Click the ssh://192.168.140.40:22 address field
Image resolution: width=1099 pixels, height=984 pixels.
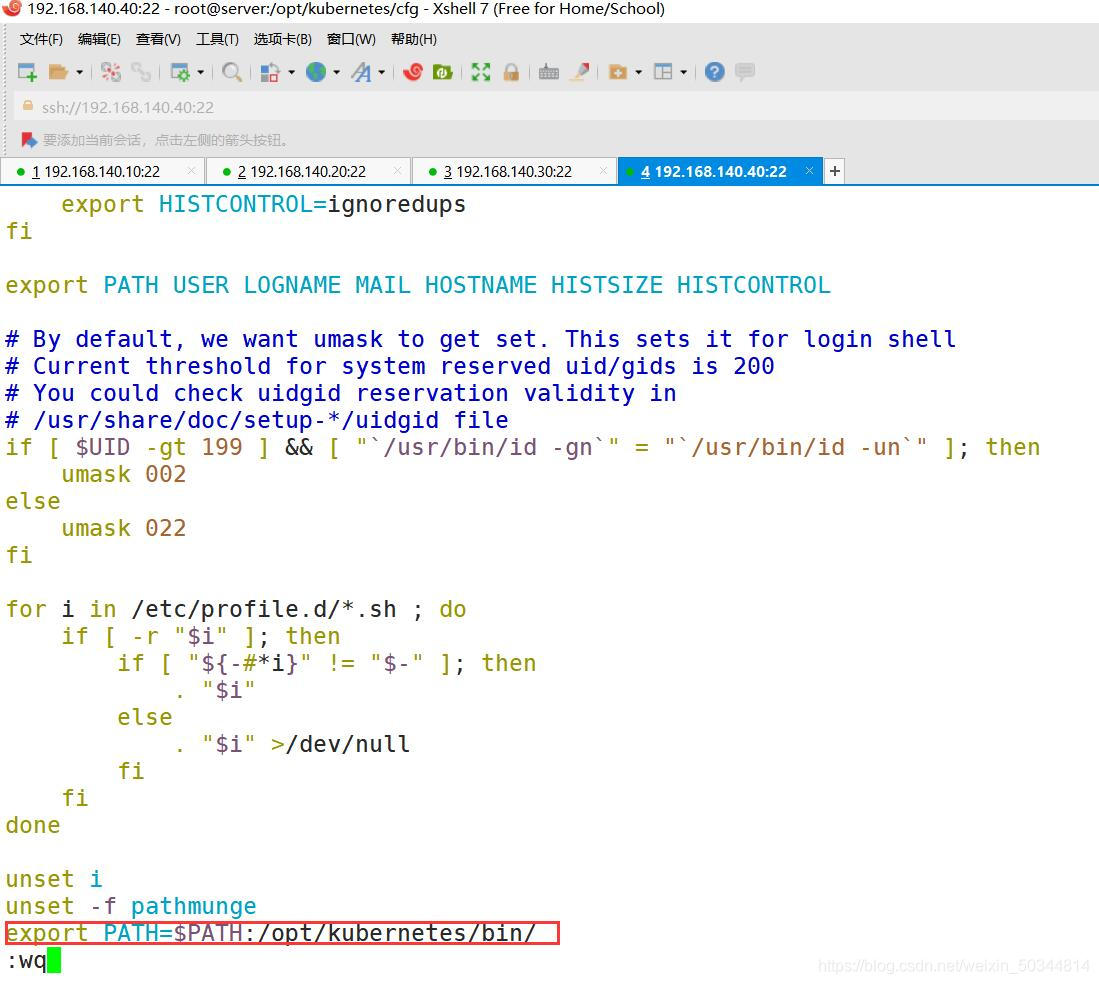tap(557, 107)
